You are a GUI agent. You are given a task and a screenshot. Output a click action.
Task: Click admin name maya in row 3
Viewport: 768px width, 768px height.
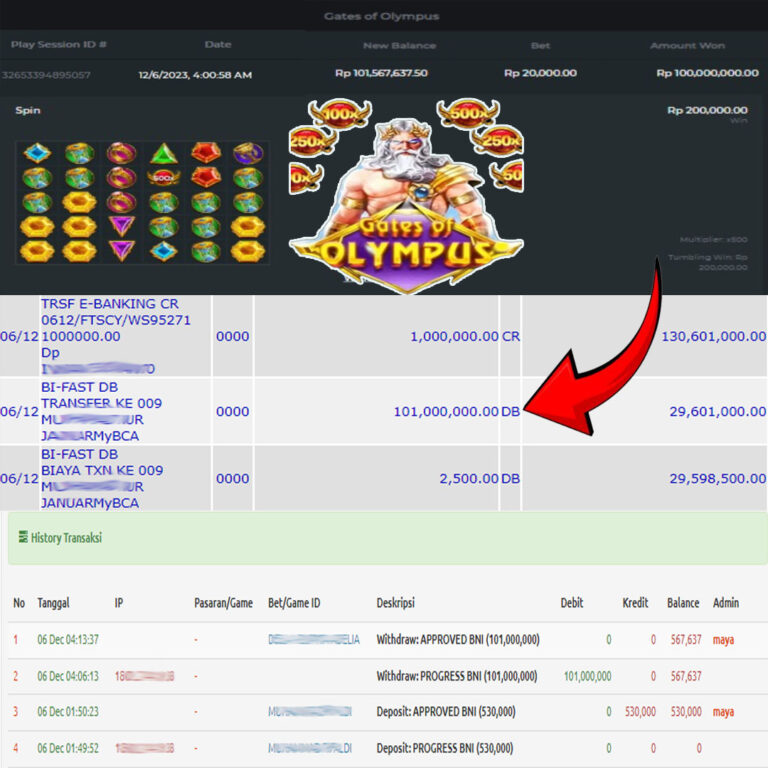click(723, 712)
